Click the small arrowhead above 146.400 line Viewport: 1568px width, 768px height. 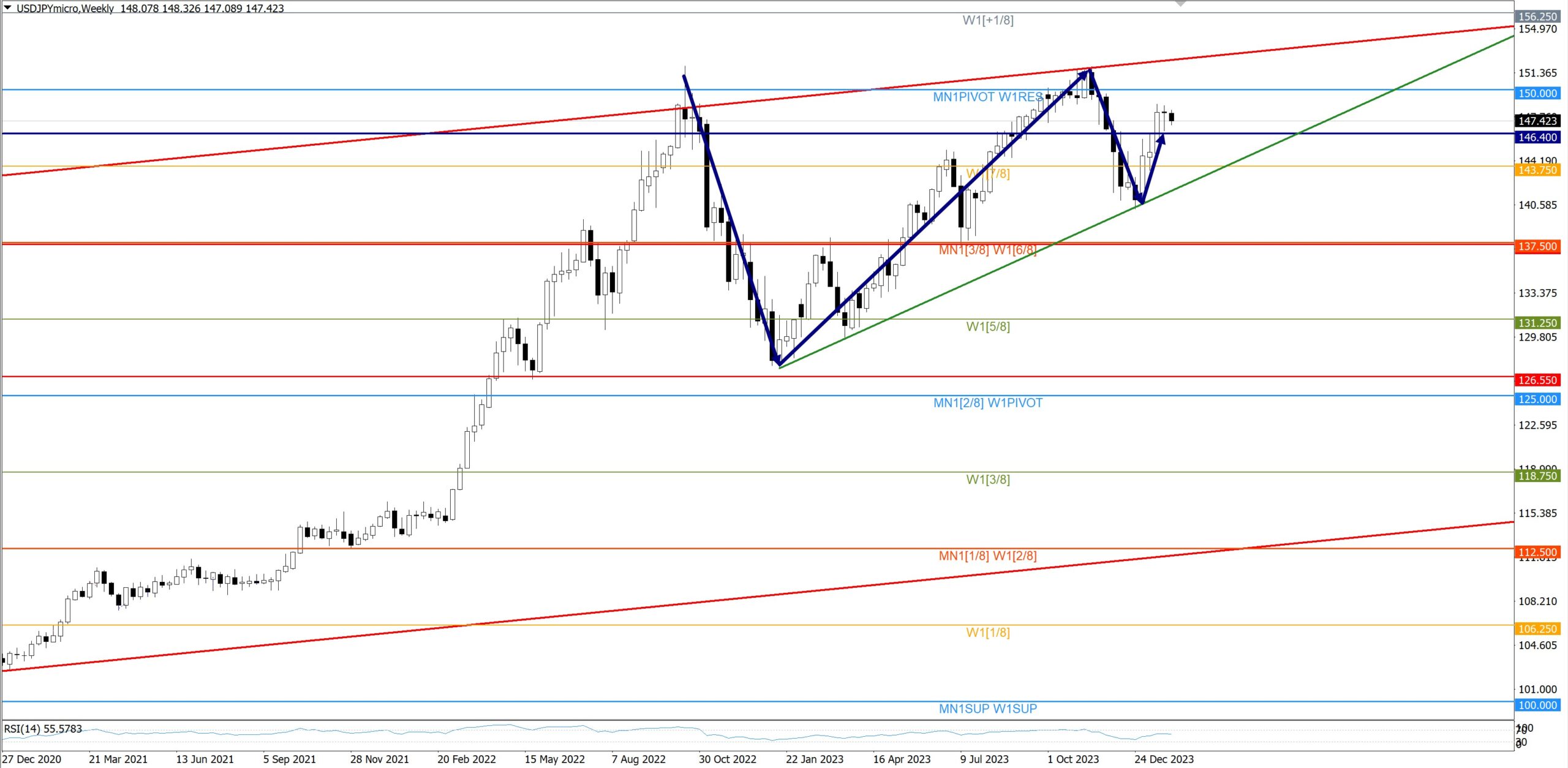1161,139
